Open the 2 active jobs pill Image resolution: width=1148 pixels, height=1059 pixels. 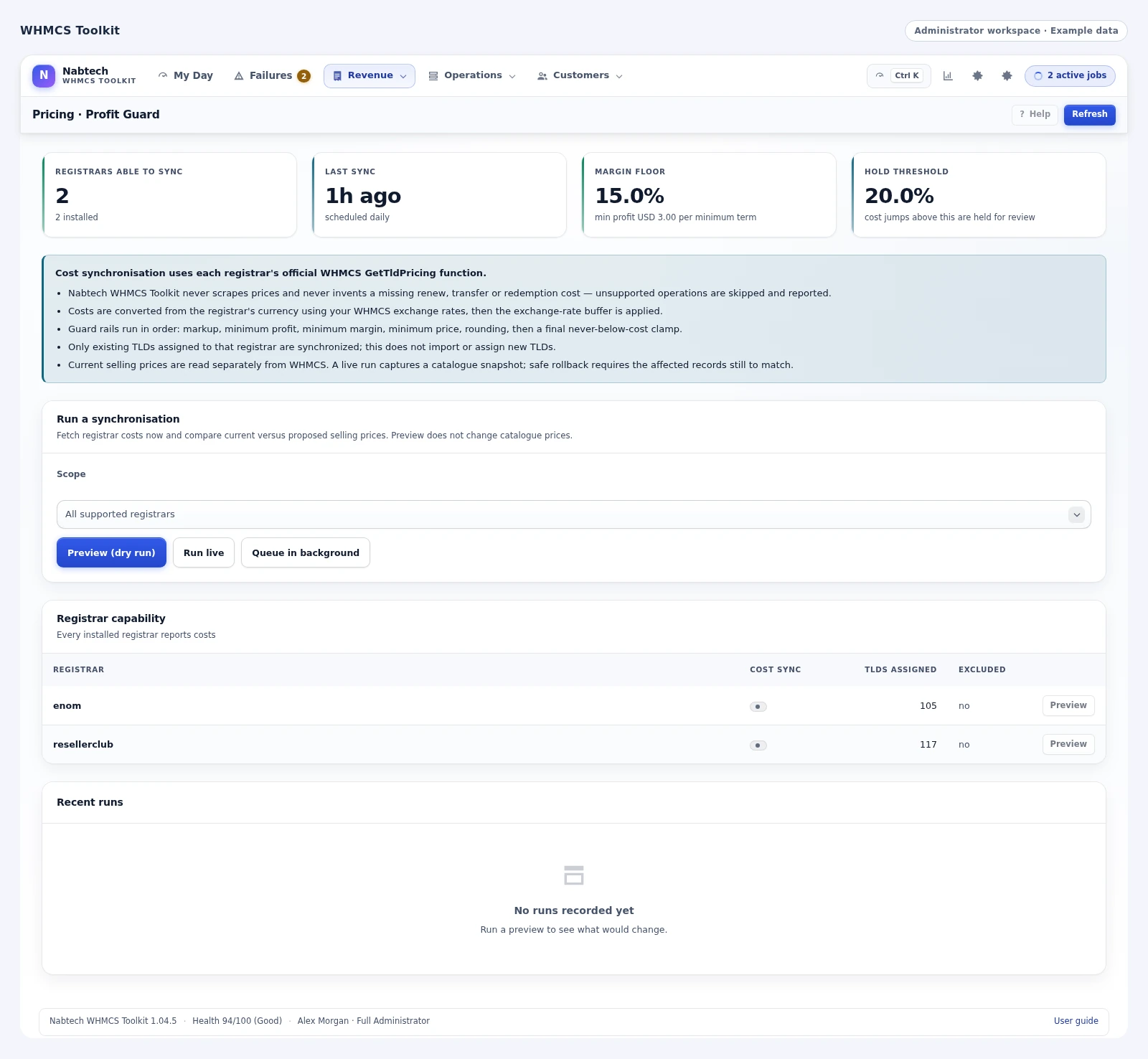pyautogui.click(x=1070, y=75)
